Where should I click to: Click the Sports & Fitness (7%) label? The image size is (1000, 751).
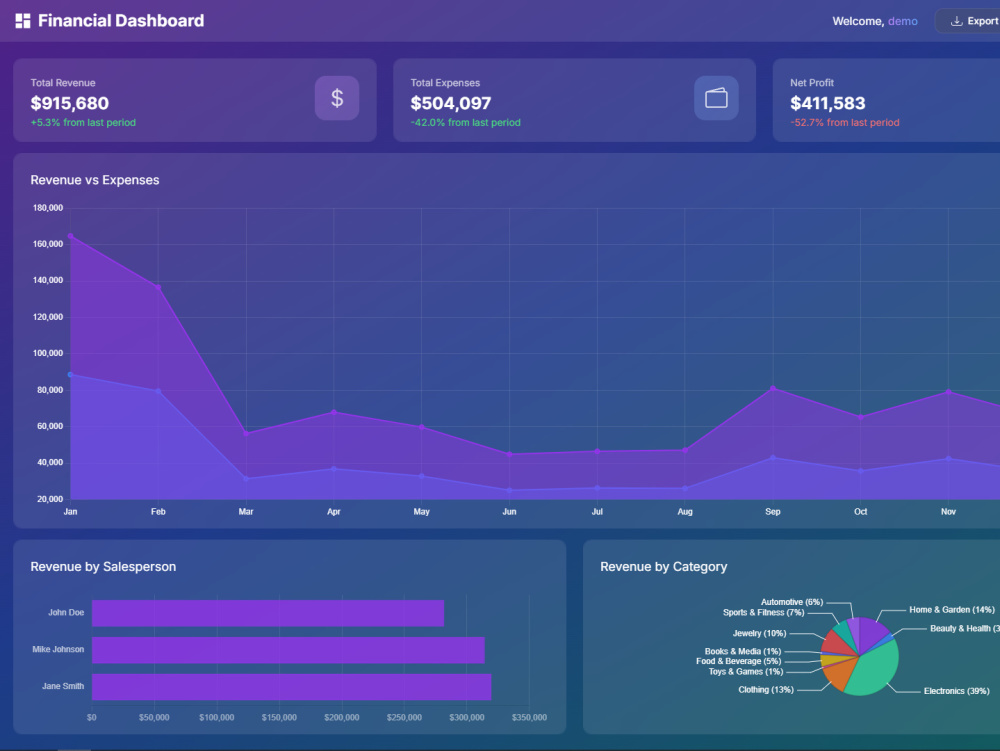(x=763, y=613)
